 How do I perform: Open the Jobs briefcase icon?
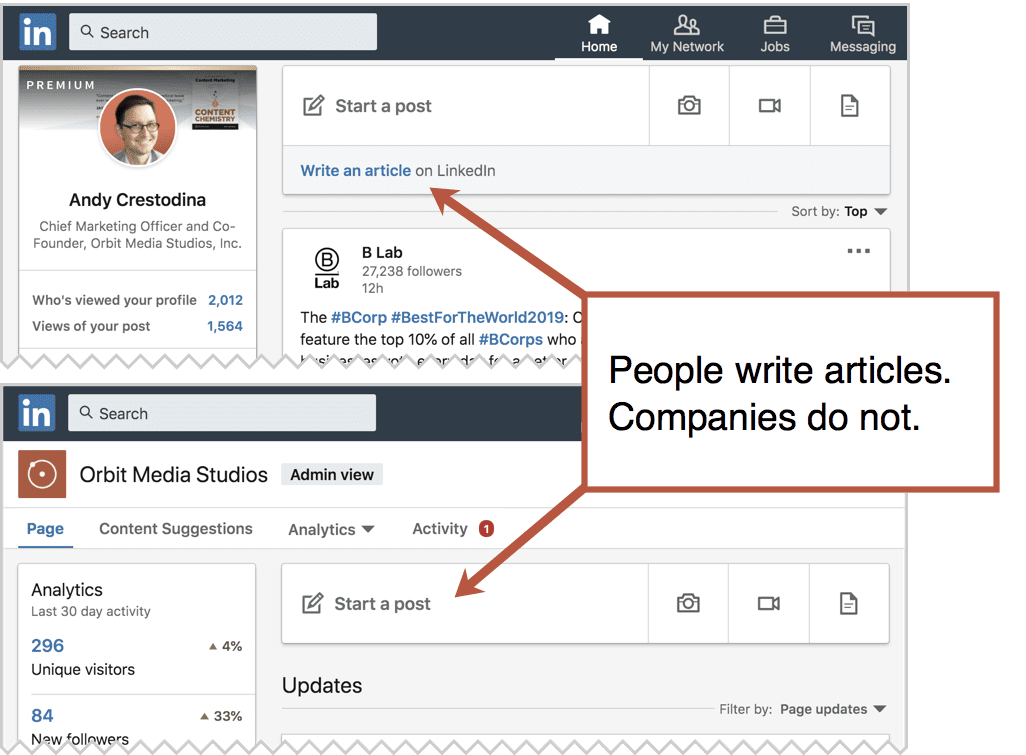point(775,26)
